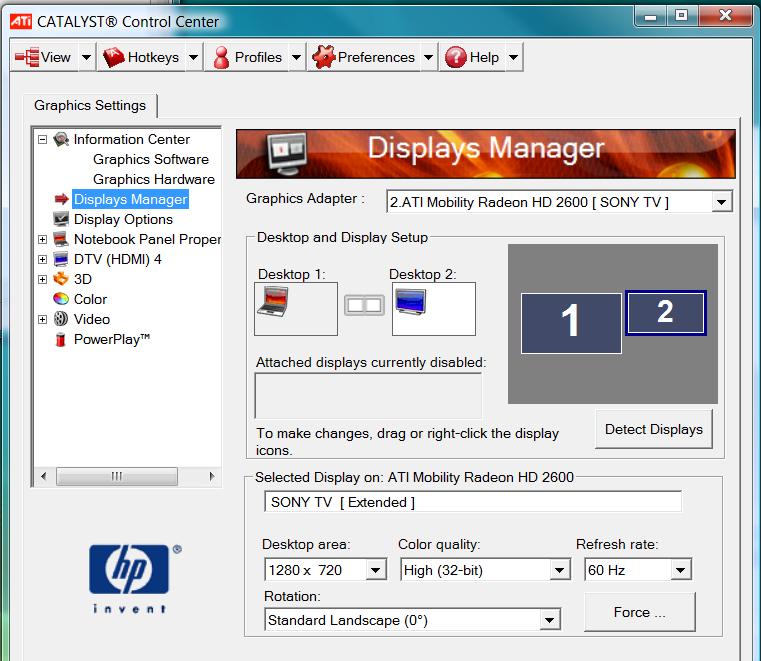The image size is (761, 661).
Task: Open the Color quality dropdown
Action: coord(559,570)
